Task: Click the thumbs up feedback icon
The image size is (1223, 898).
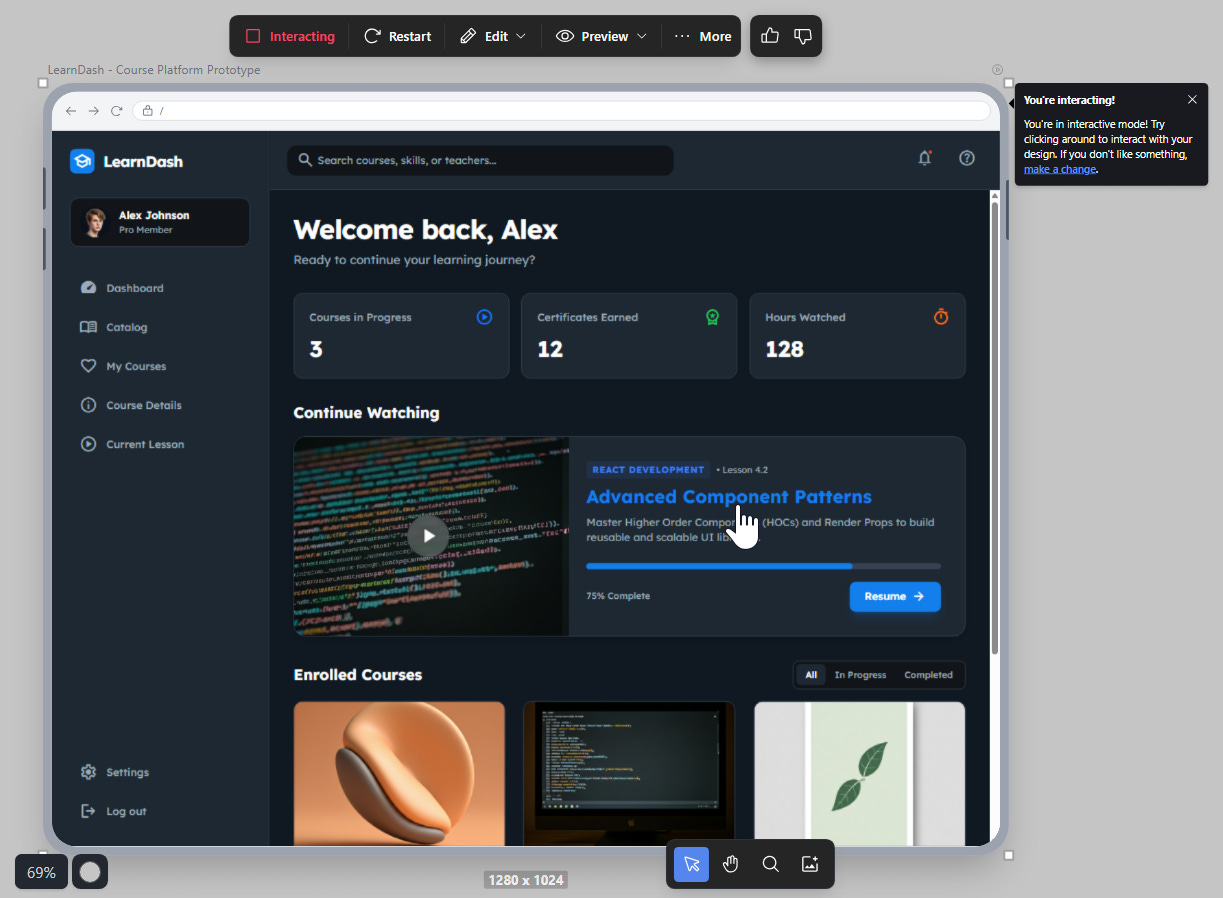Action: [770, 36]
